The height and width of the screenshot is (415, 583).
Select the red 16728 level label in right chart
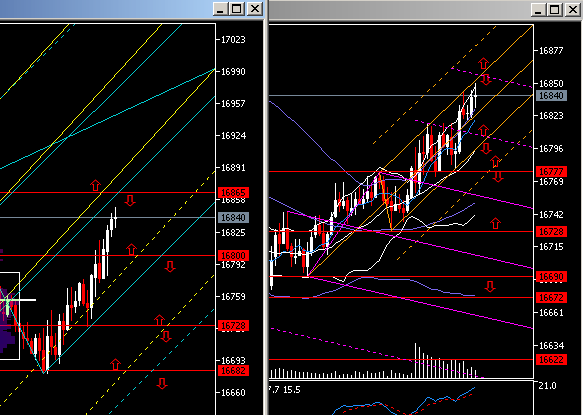(x=551, y=232)
